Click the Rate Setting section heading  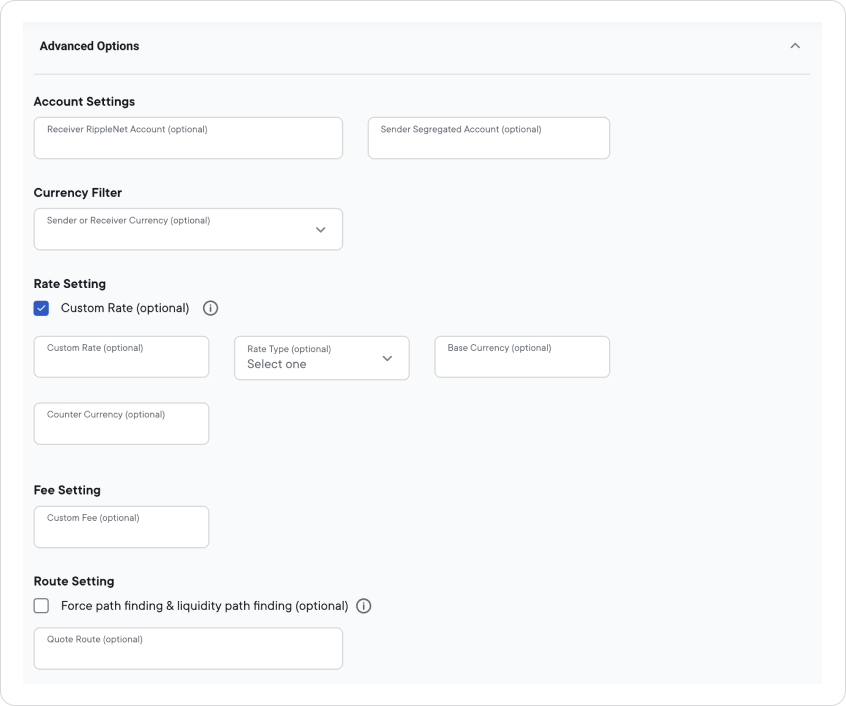[69, 283]
